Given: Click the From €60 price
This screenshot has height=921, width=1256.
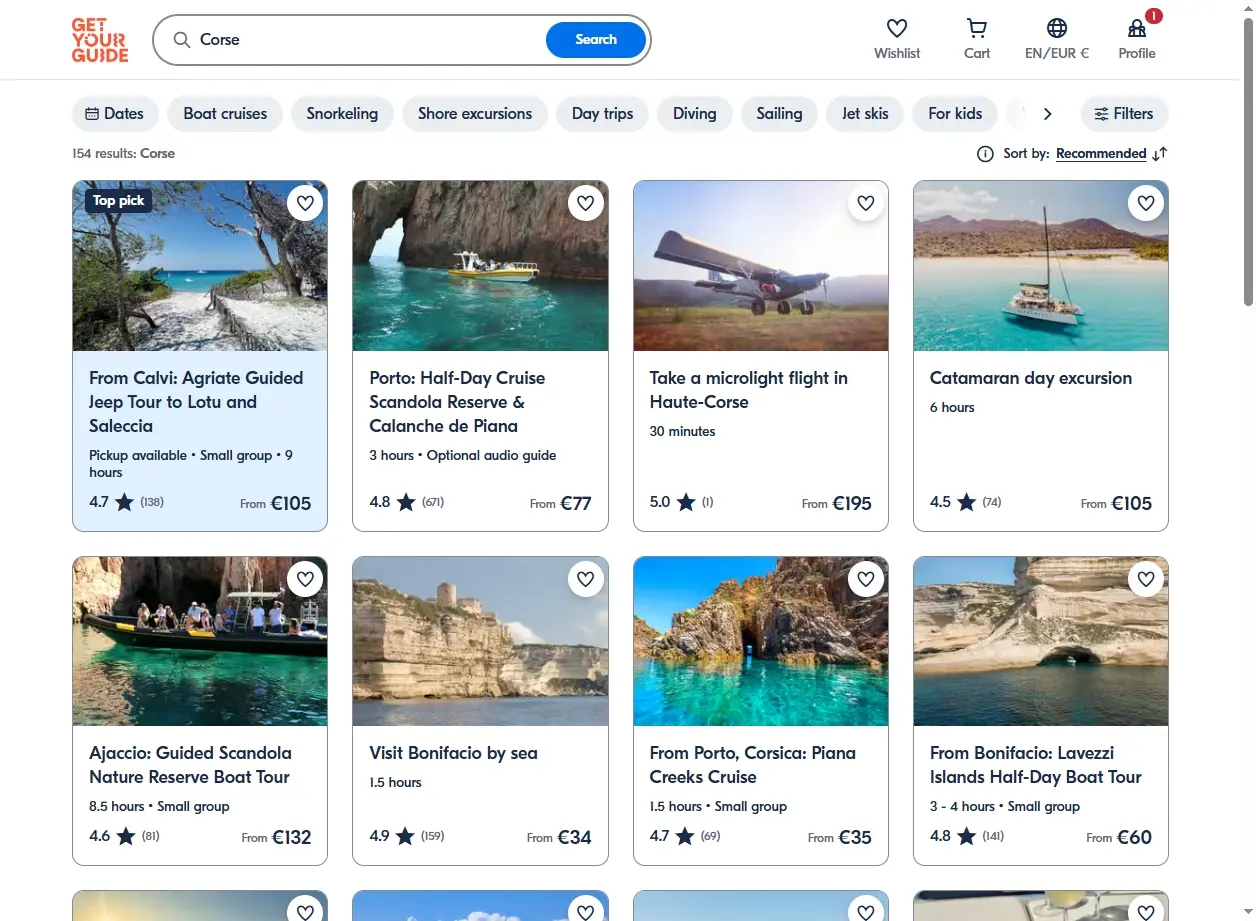Looking at the screenshot, I should pos(1119,837).
